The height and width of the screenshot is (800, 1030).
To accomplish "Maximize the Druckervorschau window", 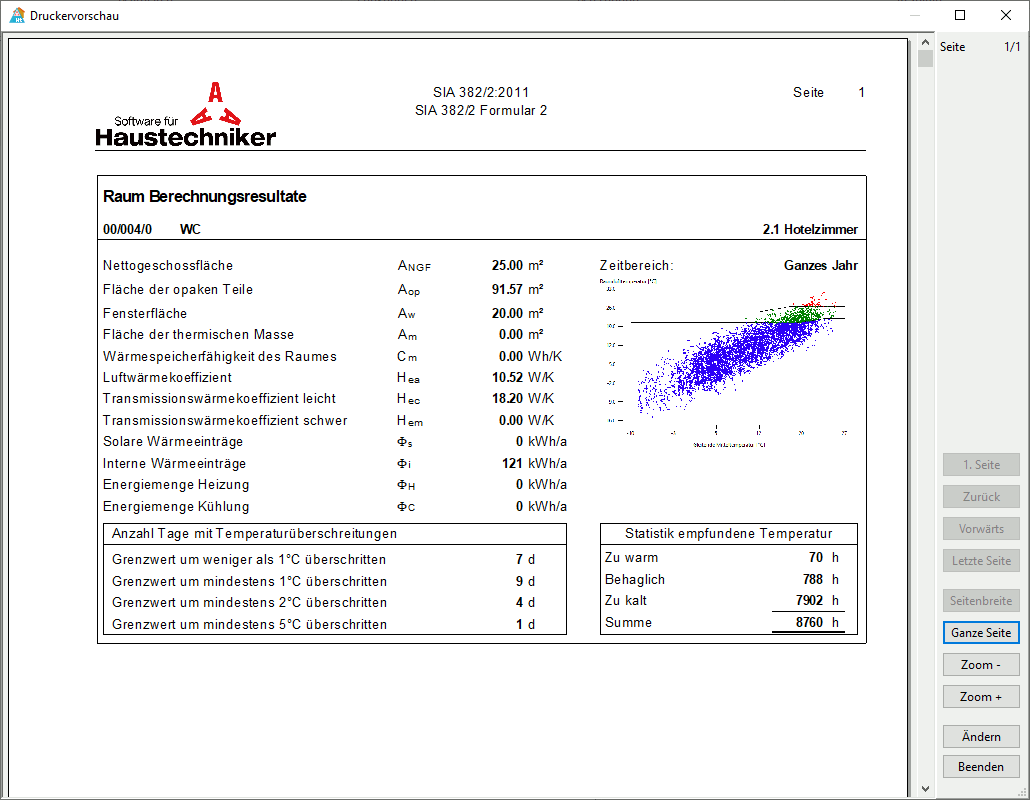I will tap(960, 15).
